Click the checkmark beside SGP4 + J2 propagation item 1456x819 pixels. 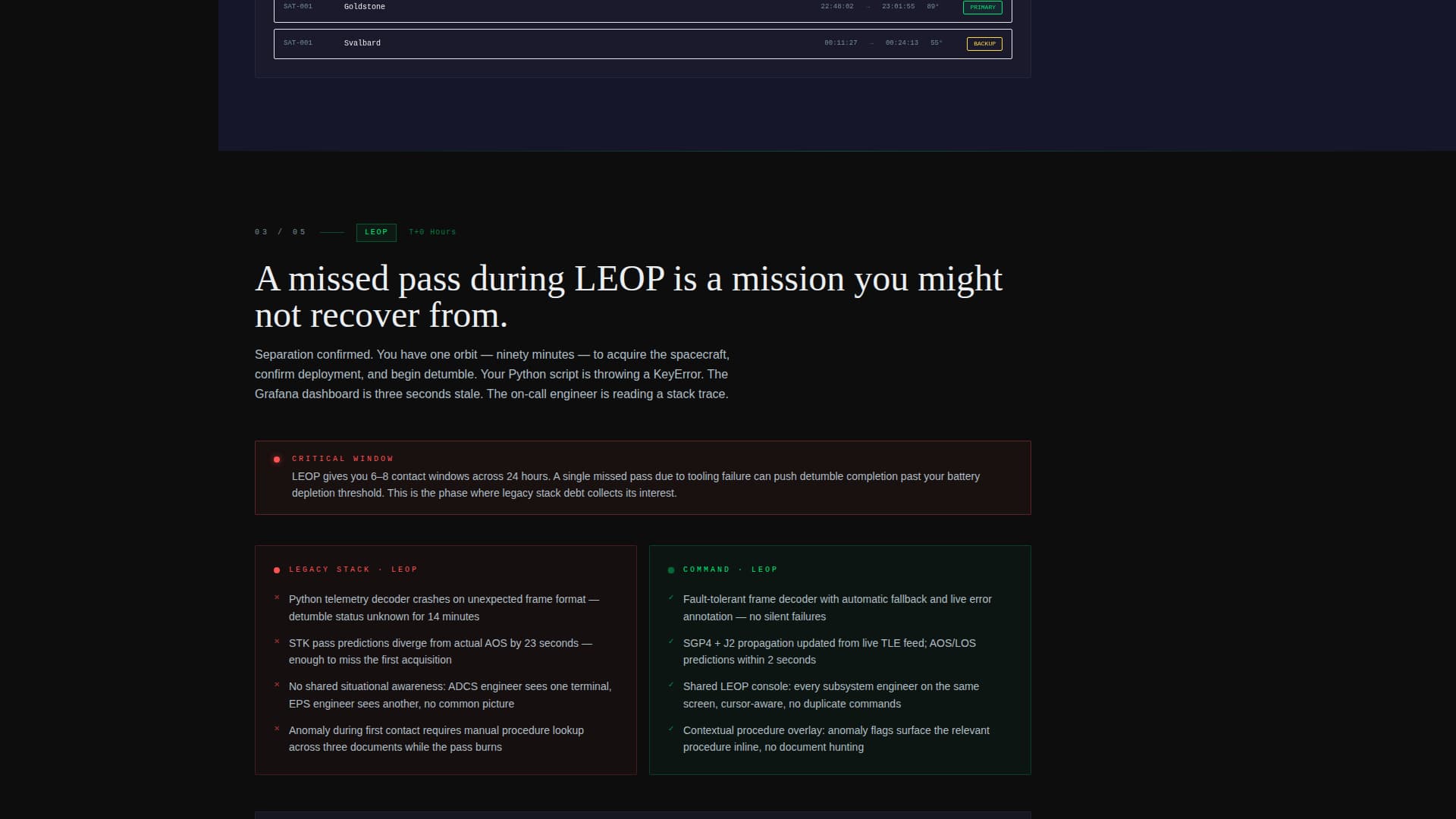670,642
